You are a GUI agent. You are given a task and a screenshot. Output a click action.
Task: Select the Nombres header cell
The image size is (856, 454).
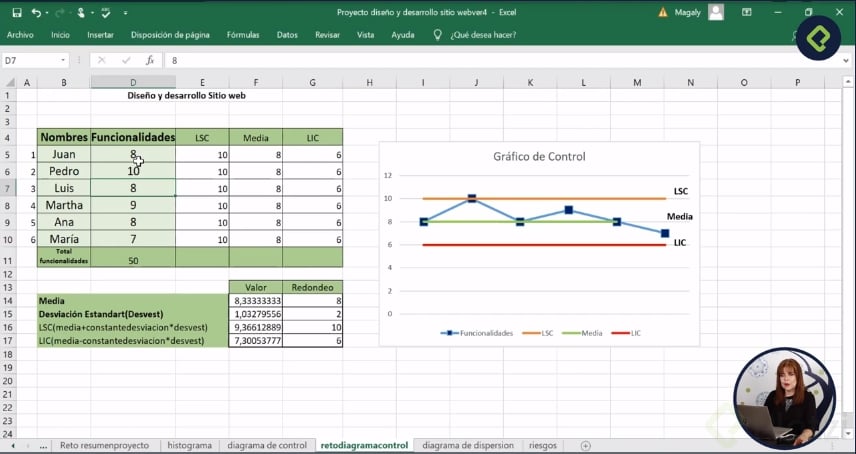[x=64, y=138]
